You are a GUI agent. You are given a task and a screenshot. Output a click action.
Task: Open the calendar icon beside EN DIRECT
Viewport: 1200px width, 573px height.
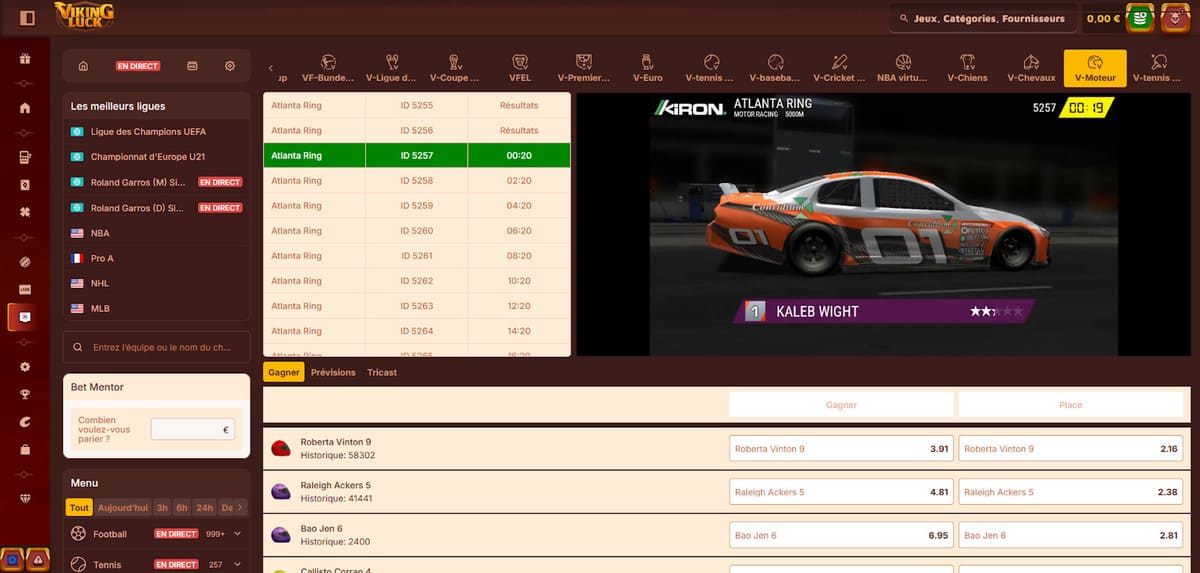coord(192,66)
